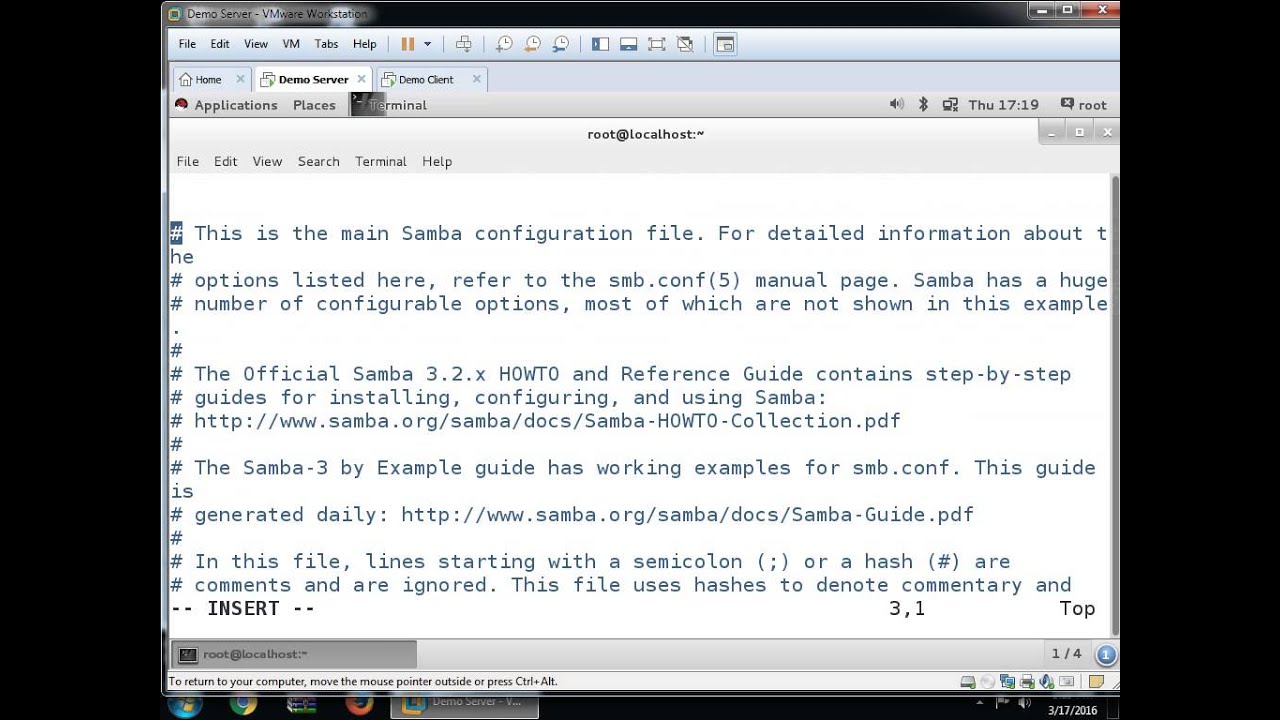This screenshot has width=1280, height=720.
Task: Close the Home tab
Action: 240,79
